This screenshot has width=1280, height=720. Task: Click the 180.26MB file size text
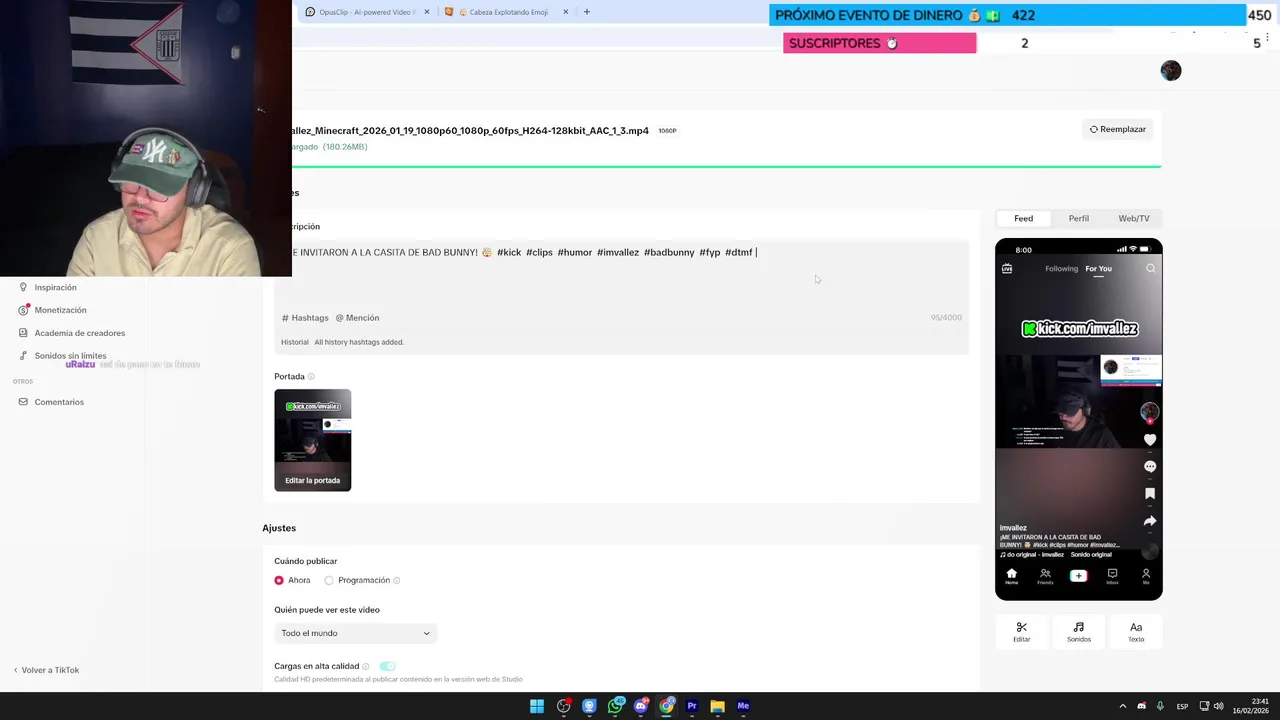pos(345,147)
